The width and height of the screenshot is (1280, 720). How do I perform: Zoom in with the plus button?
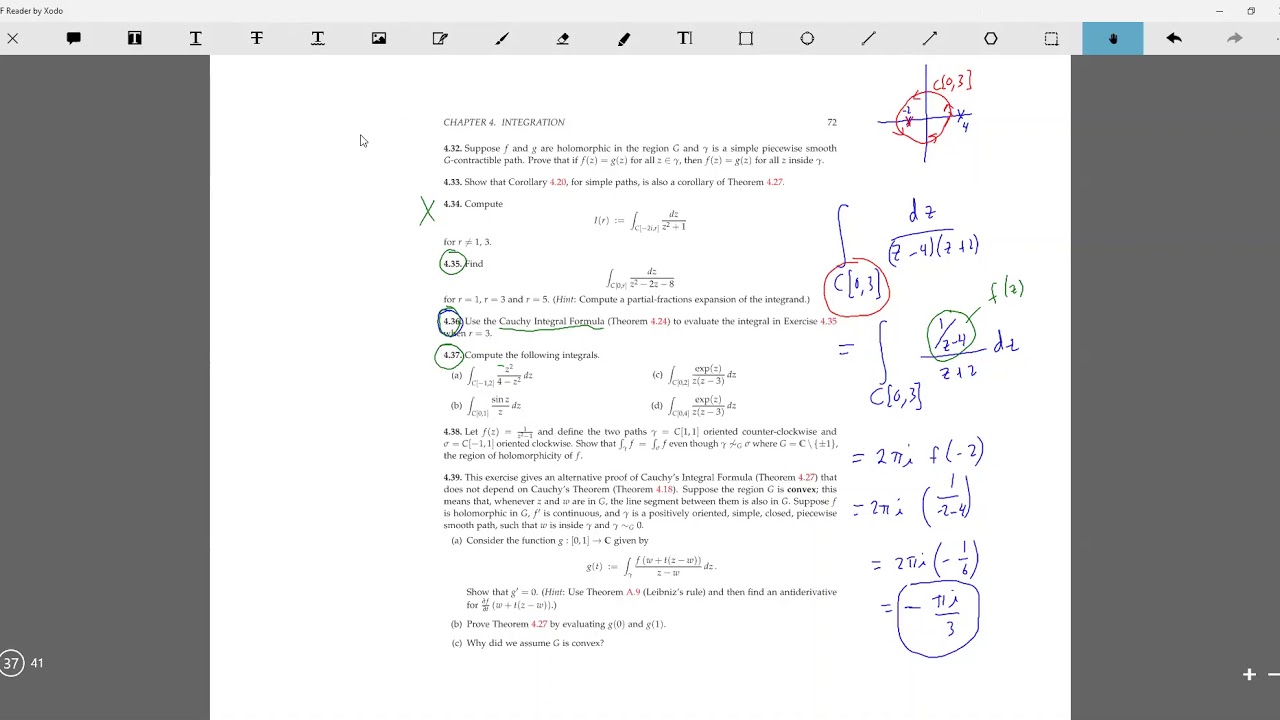pos(1249,675)
